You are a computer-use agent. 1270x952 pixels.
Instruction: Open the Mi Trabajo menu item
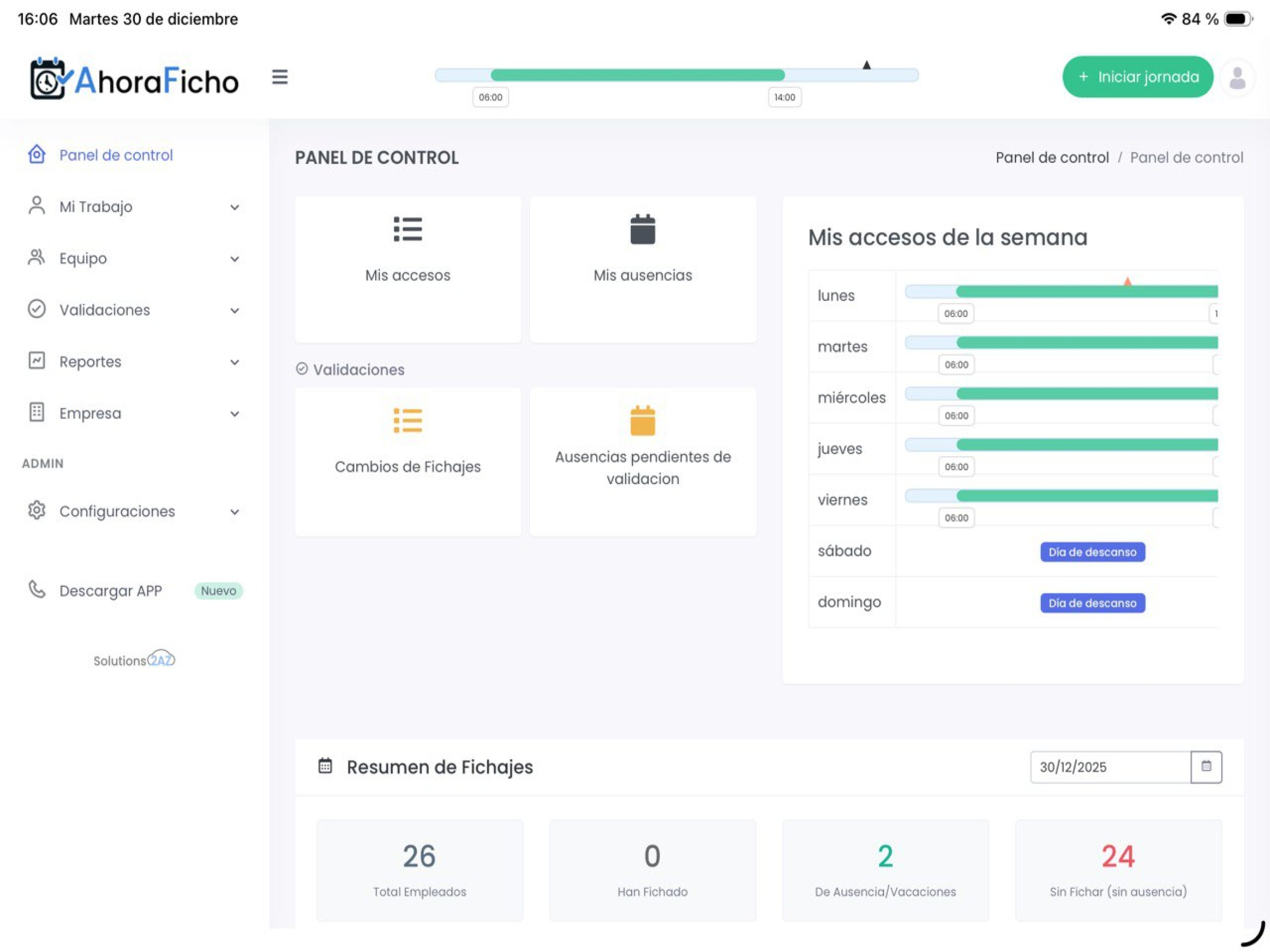tap(134, 207)
